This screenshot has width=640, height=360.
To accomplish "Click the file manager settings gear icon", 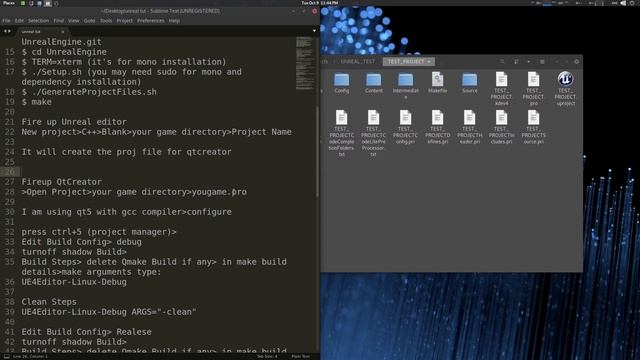I will (x=576, y=62).
